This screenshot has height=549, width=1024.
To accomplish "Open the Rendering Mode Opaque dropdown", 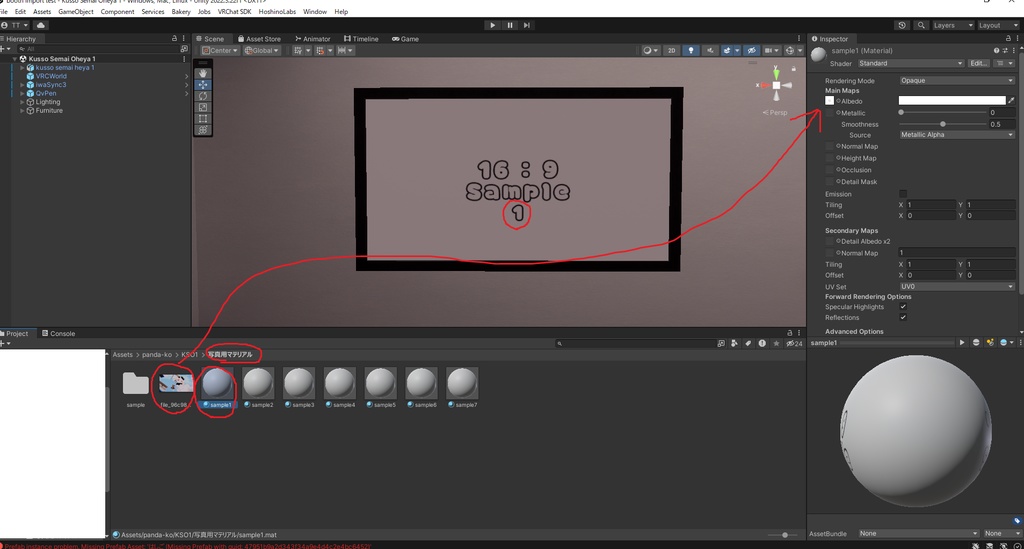I will 957,80.
